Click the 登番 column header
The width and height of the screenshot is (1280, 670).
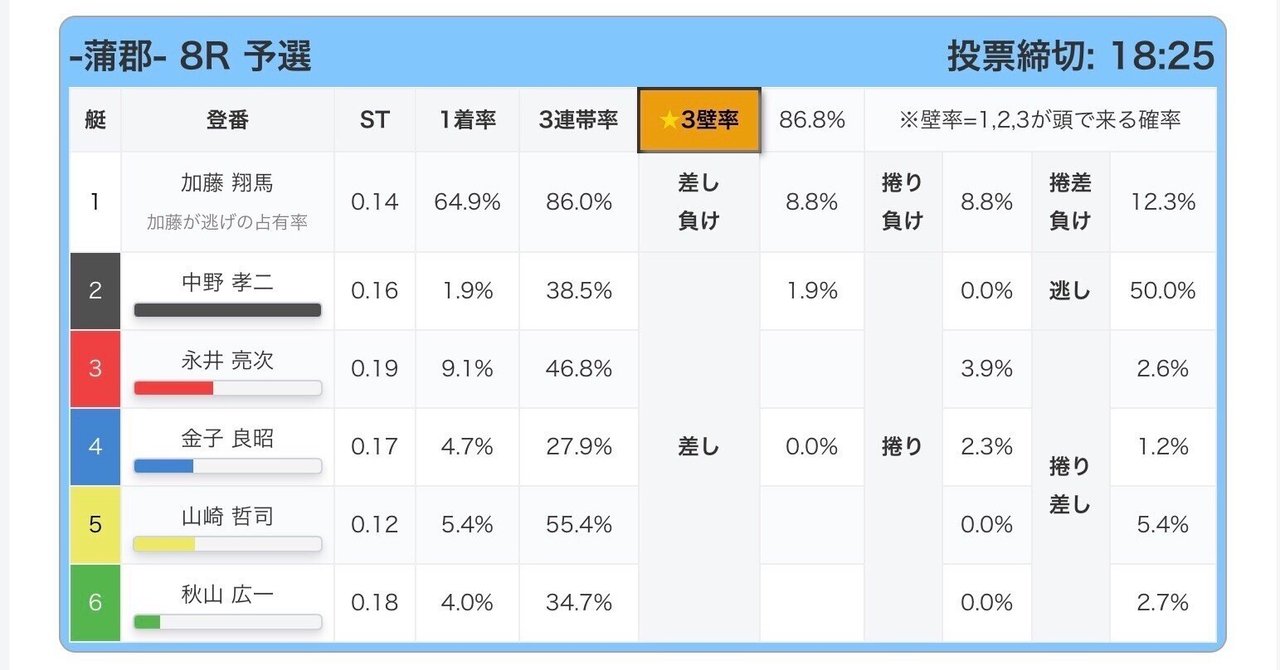[227, 119]
